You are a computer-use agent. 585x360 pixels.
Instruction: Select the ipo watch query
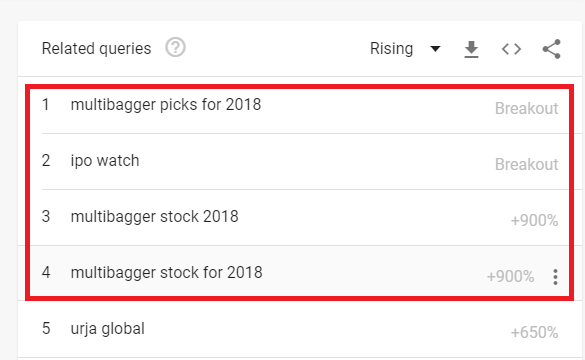click(x=105, y=161)
